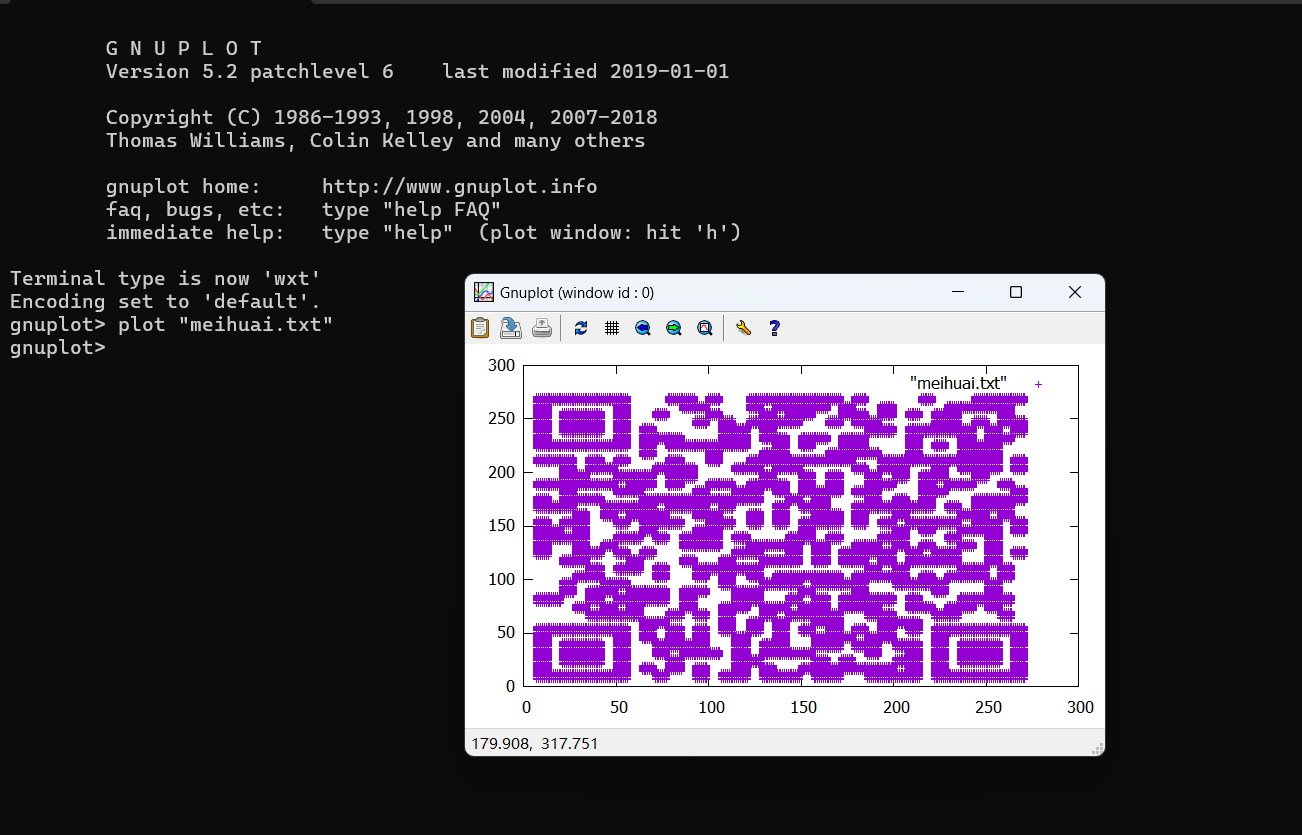This screenshot has width=1302, height=835.
Task: Toggle the grid on the plot
Action: tap(612, 327)
